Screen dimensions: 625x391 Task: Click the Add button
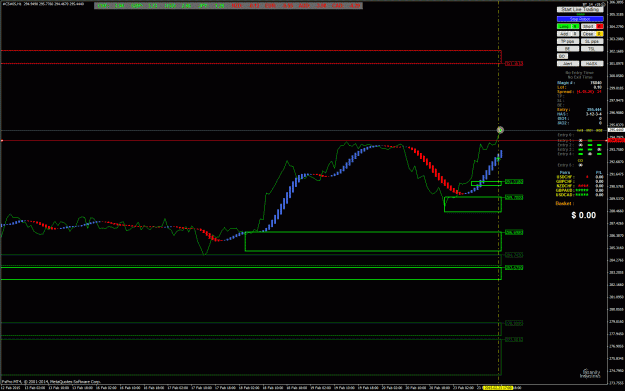pos(564,34)
